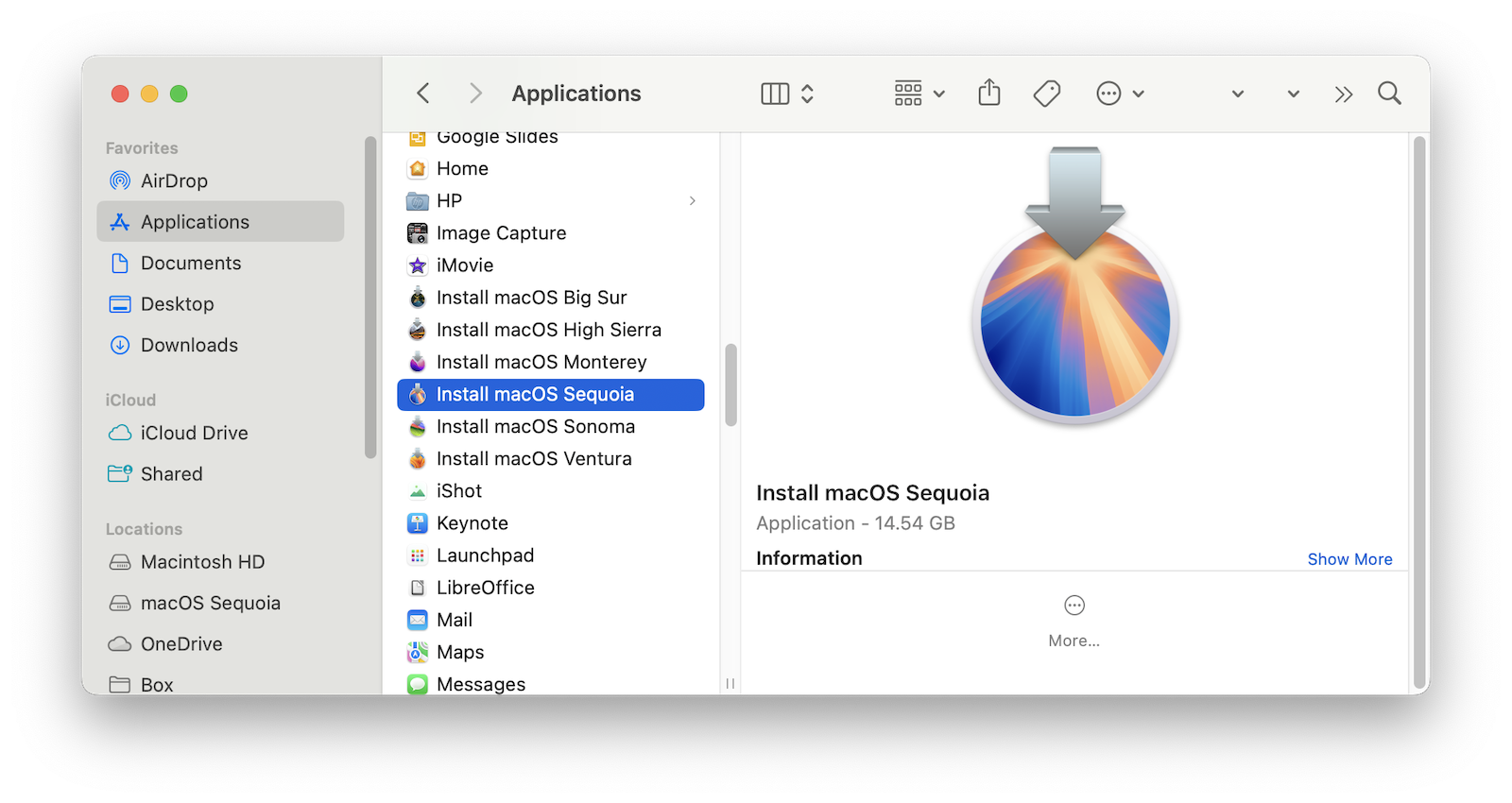Select Install macOS Monterey
1512x803 pixels.
click(x=551, y=362)
